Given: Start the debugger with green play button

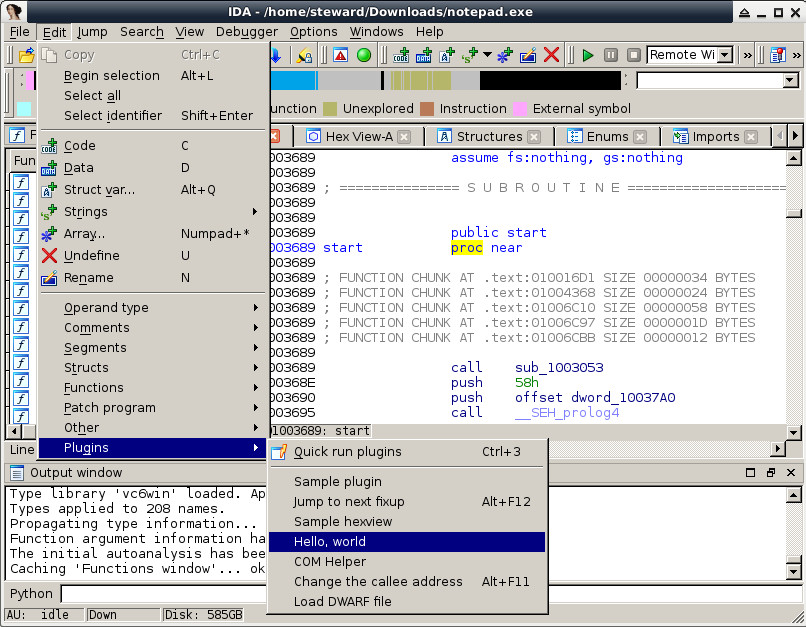Looking at the screenshot, I should pyautogui.click(x=588, y=55).
